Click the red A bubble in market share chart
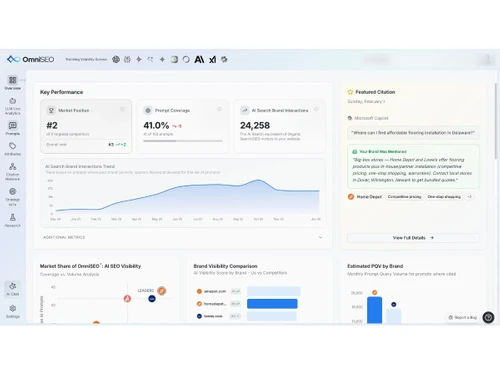 coord(127,299)
